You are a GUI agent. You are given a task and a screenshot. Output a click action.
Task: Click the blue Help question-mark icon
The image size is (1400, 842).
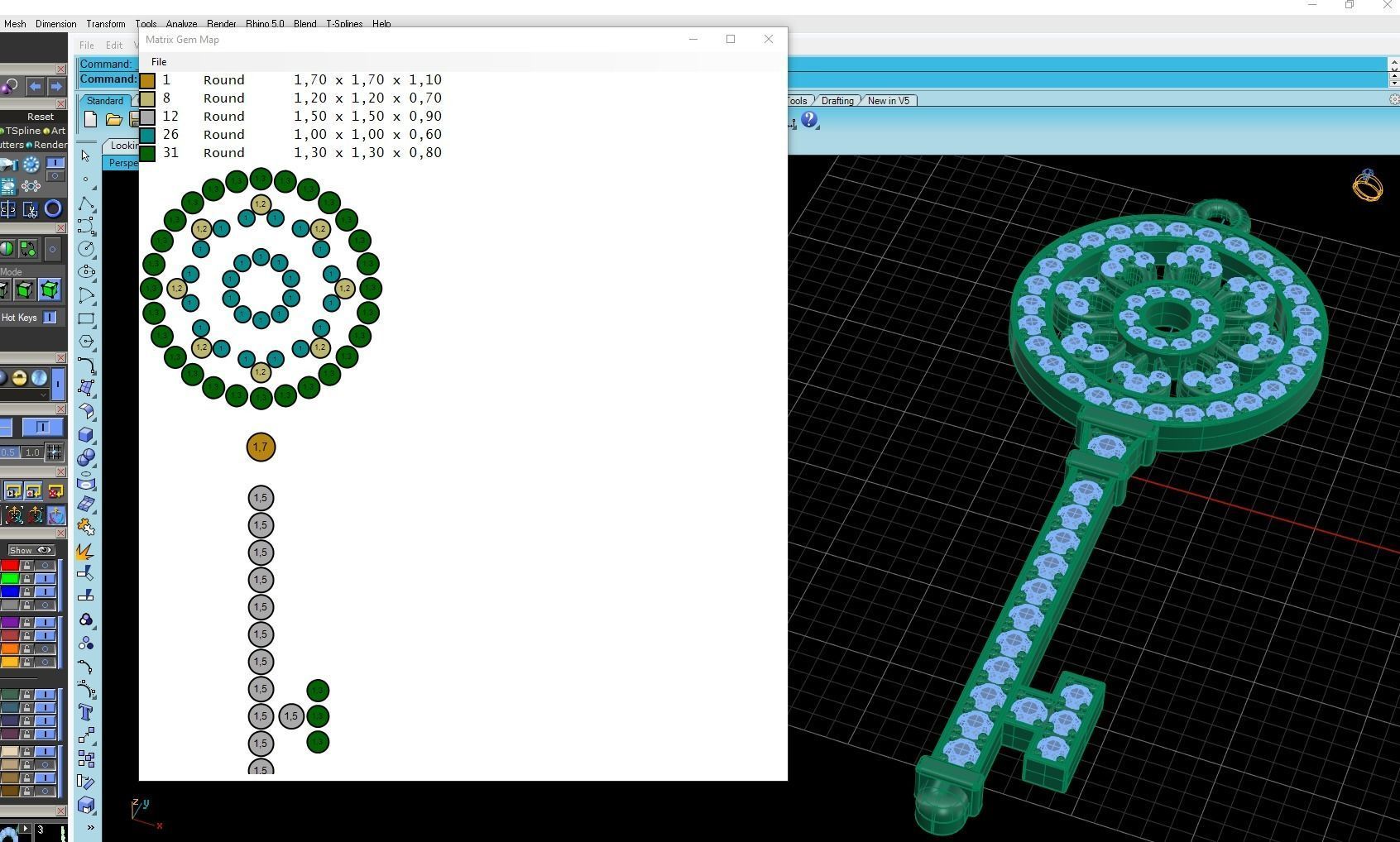810,121
